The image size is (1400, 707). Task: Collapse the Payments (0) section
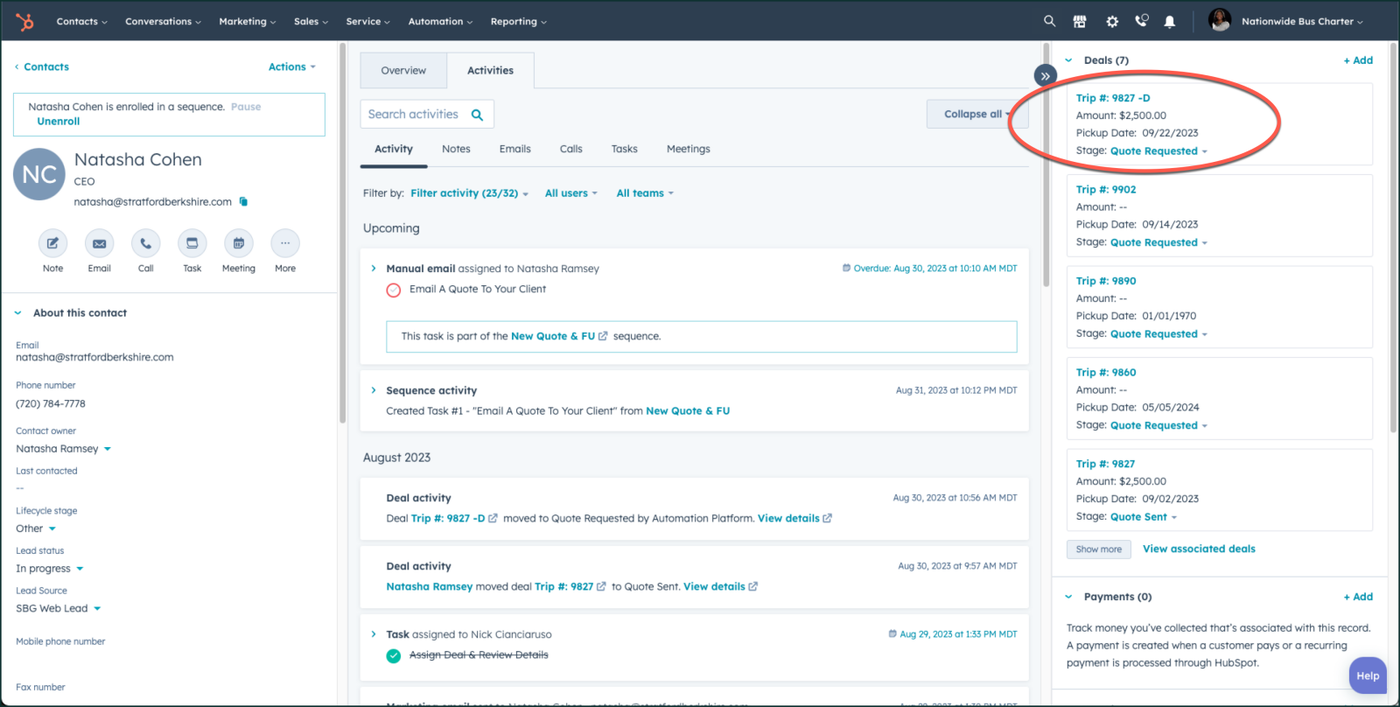[1069, 597]
